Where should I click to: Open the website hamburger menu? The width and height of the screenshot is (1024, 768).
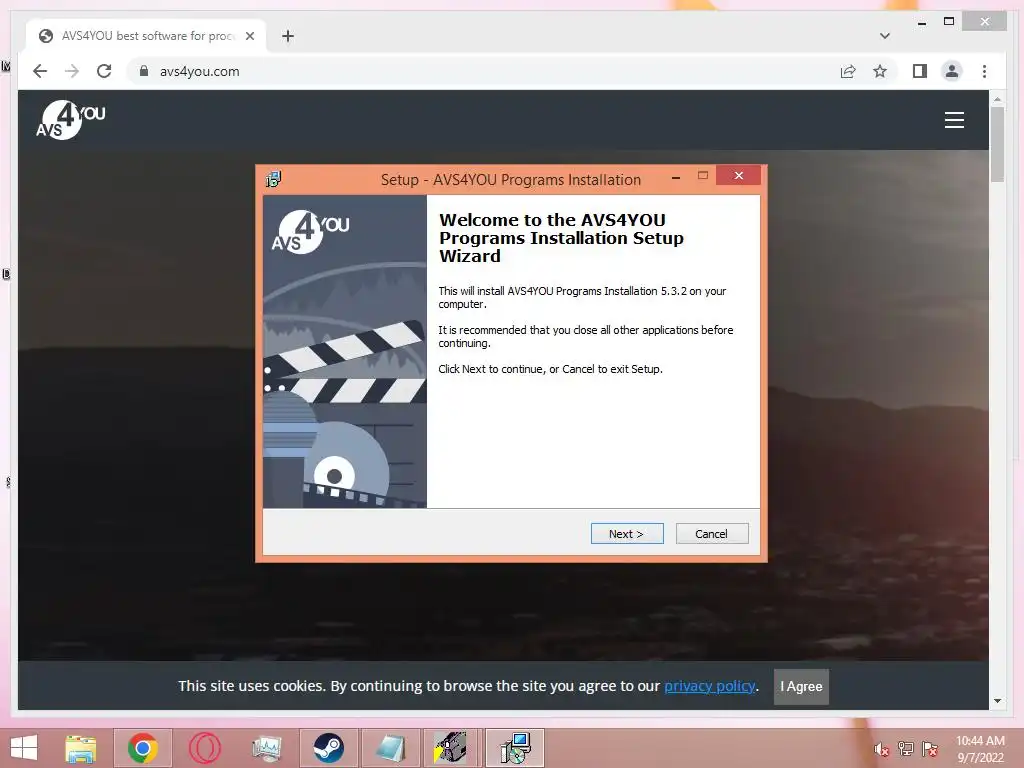[954, 120]
